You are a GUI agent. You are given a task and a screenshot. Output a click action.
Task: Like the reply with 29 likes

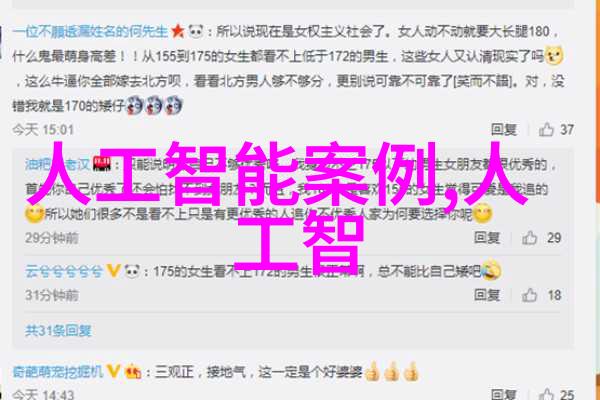(530, 238)
